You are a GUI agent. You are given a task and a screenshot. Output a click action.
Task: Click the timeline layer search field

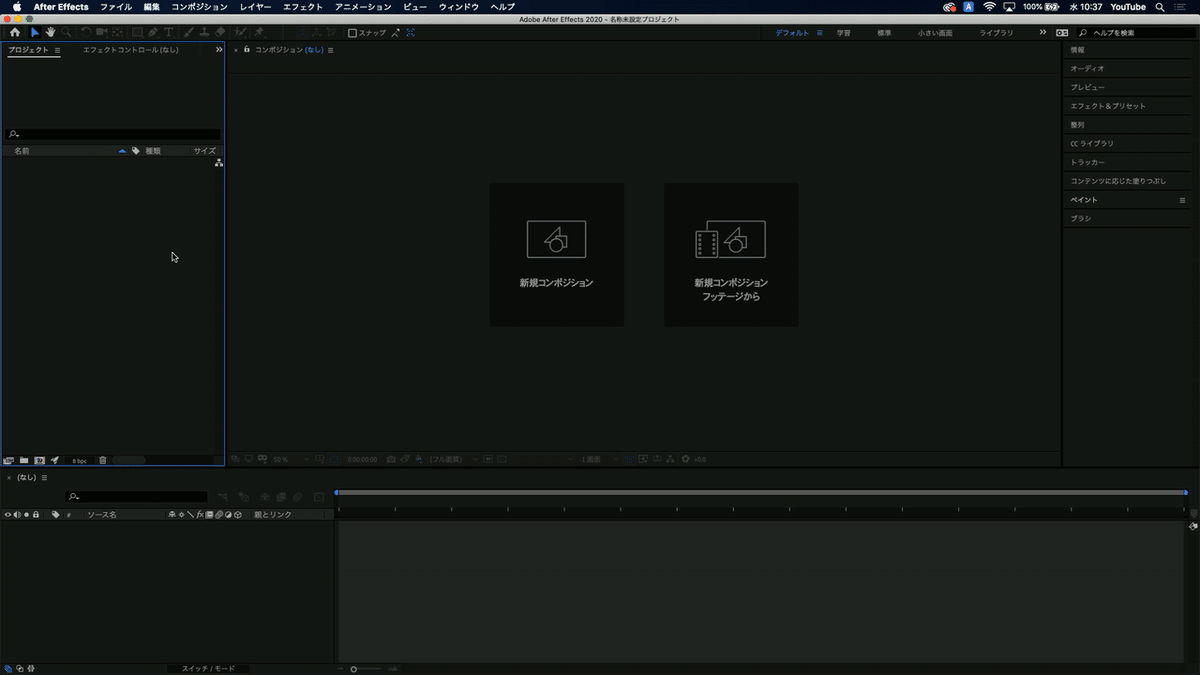[x=136, y=496]
